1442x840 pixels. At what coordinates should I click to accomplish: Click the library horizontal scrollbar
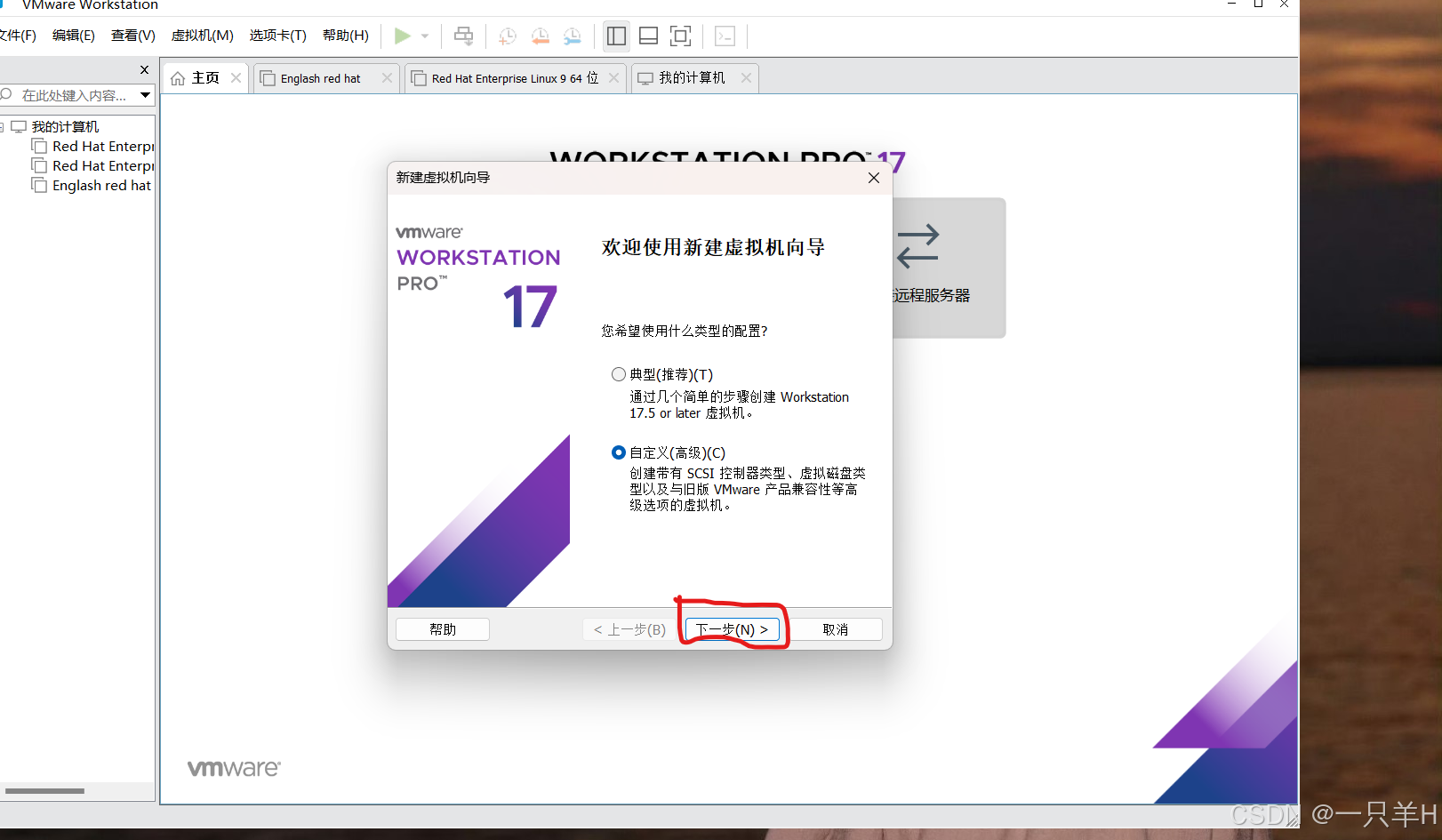click(44, 791)
